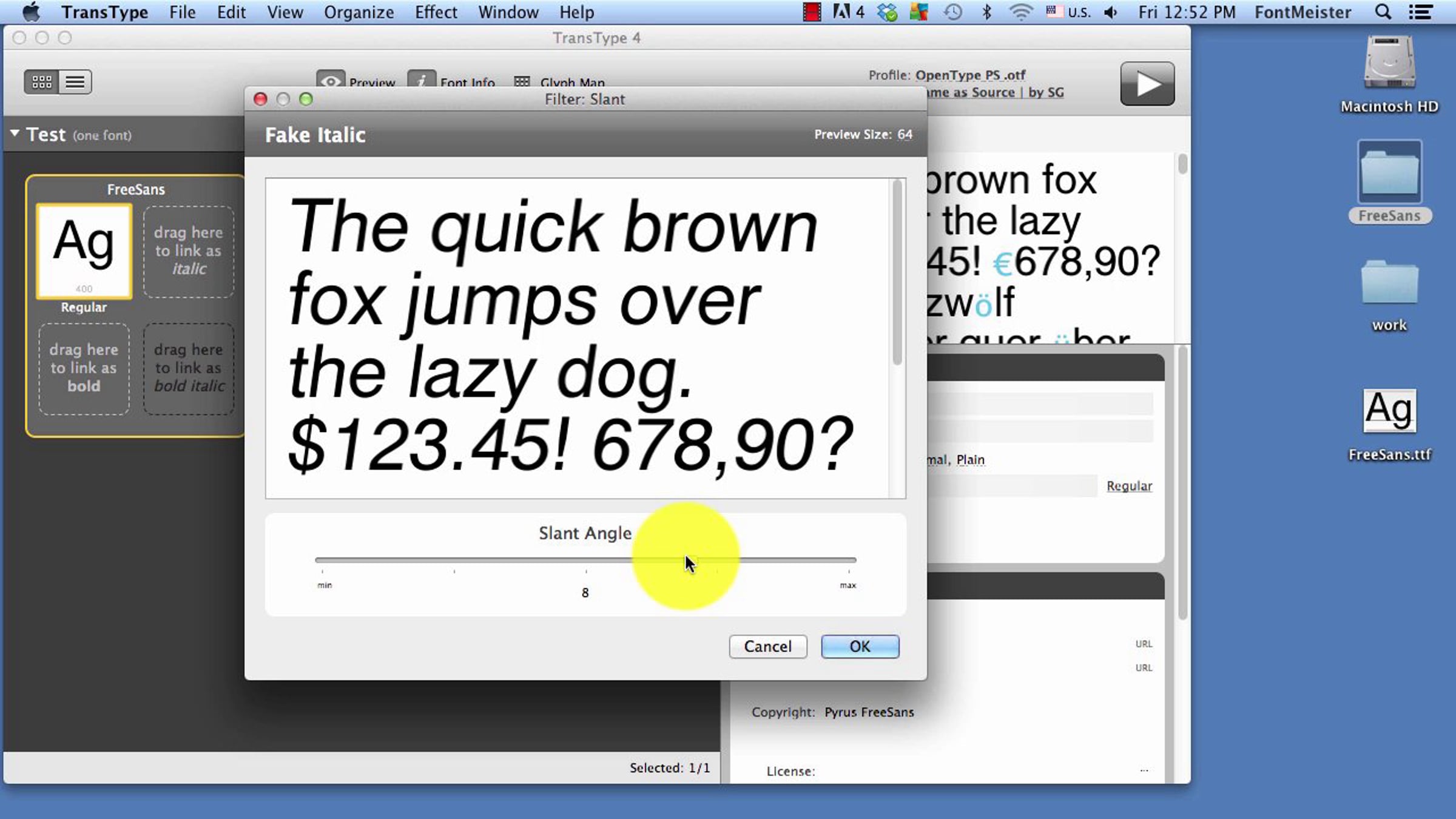Click the OpenType PS .otf profile link
The width and height of the screenshot is (1456, 819).
pos(970,75)
